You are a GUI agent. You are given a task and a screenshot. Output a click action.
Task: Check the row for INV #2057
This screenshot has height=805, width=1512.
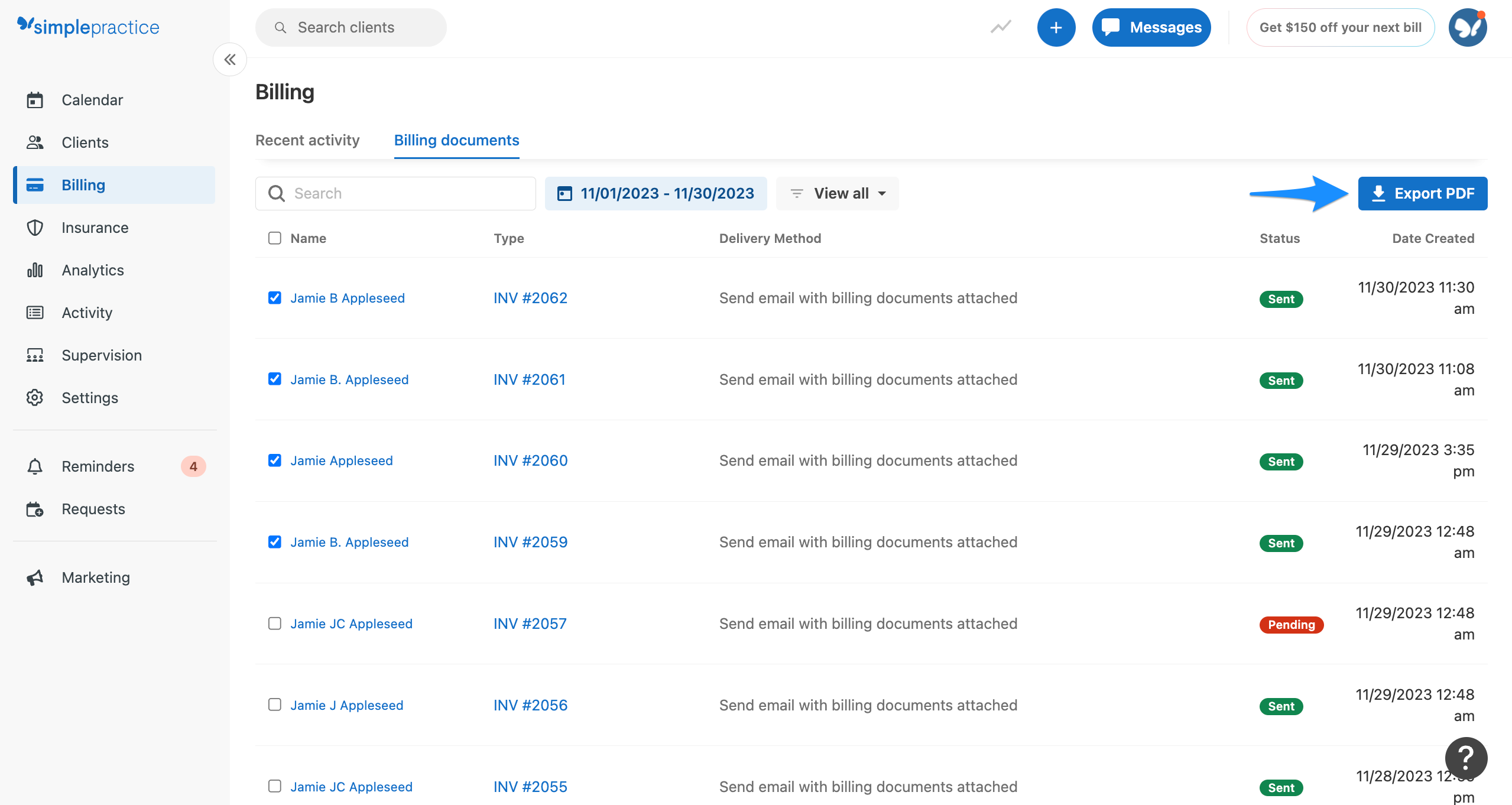pyautogui.click(x=274, y=623)
